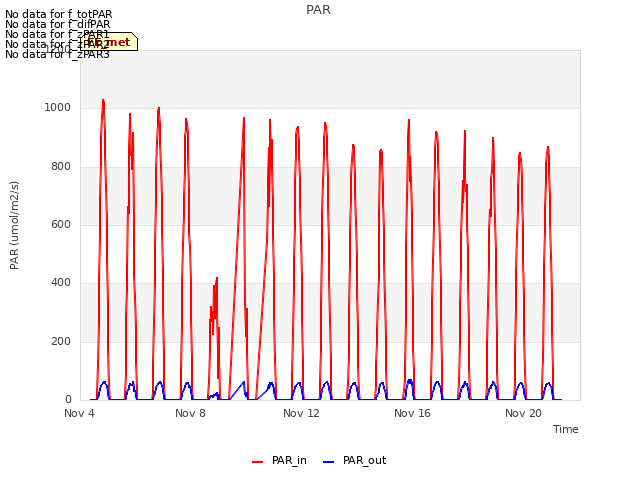Select the Nov 20 x-axis label

pyautogui.click(x=523, y=413)
